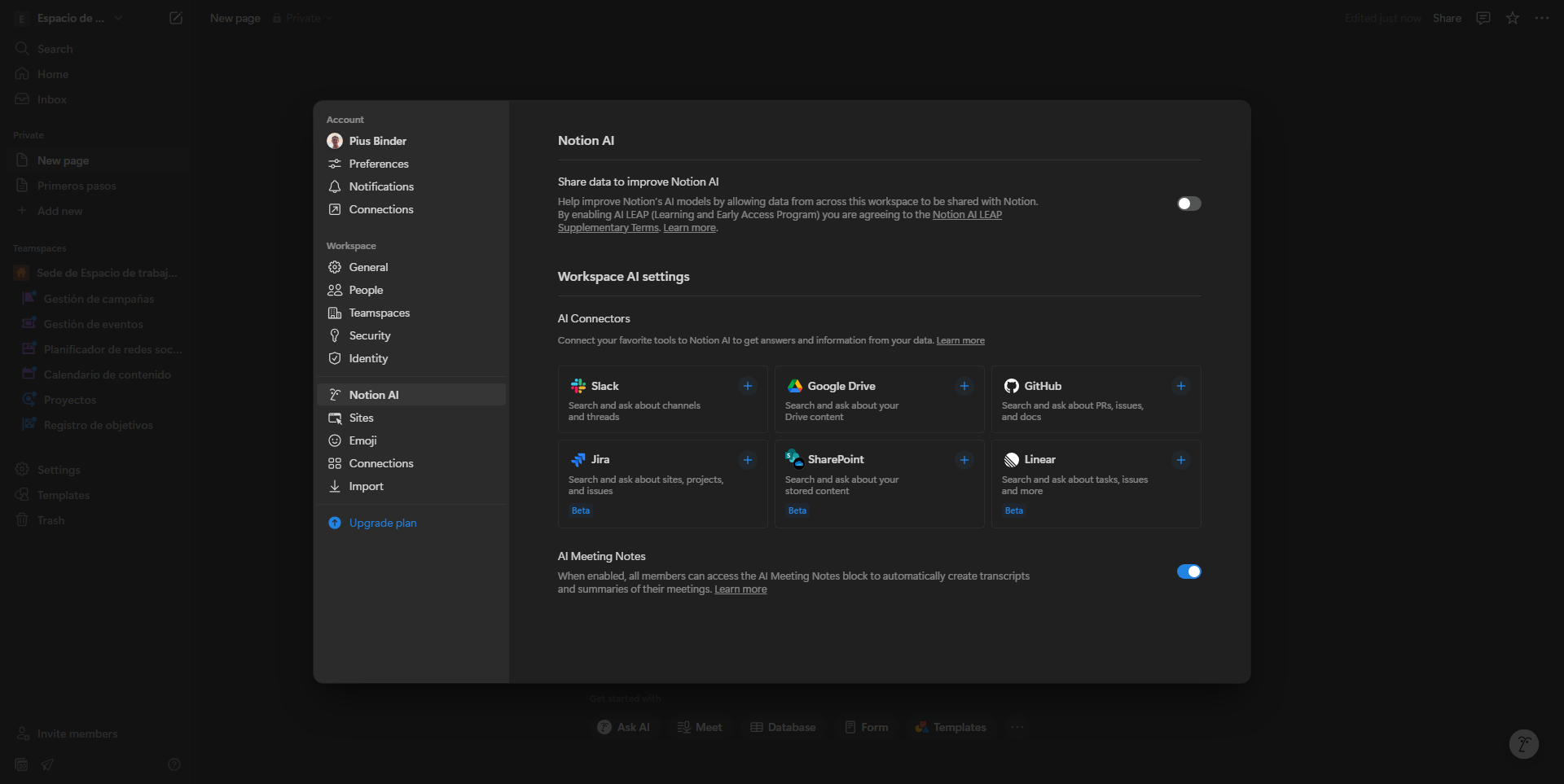The width and height of the screenshot is (1564, 784).
Task: Open workspace Connections below Emoji
Action: 411,463
